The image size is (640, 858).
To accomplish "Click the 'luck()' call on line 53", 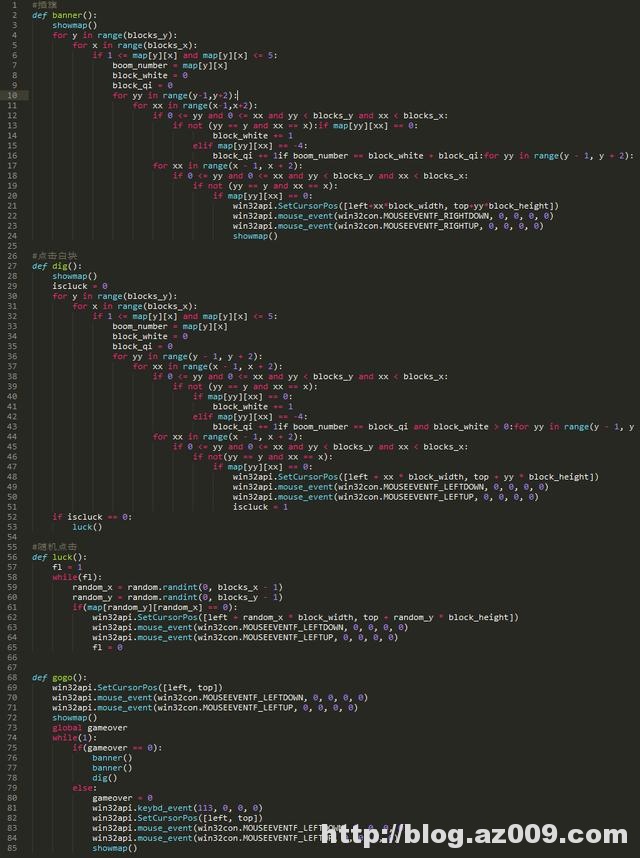I will tap(87, 527).
